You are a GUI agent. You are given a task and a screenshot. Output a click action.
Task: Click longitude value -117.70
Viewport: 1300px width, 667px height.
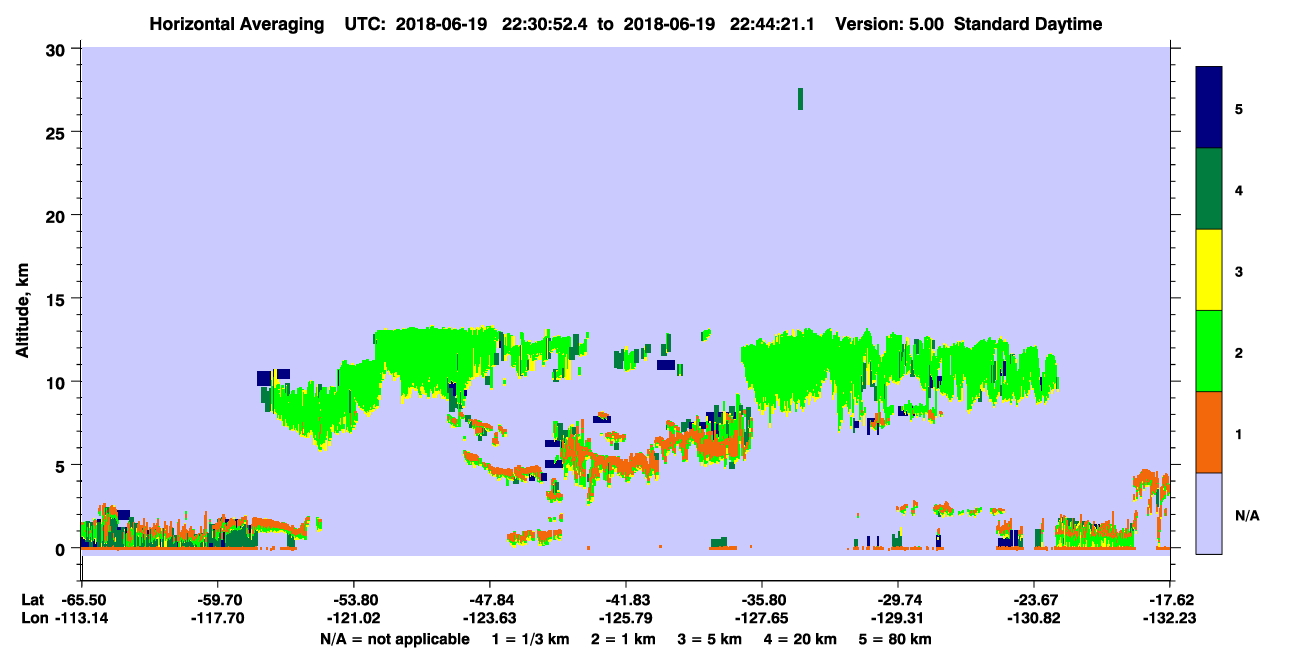[217, 618]
